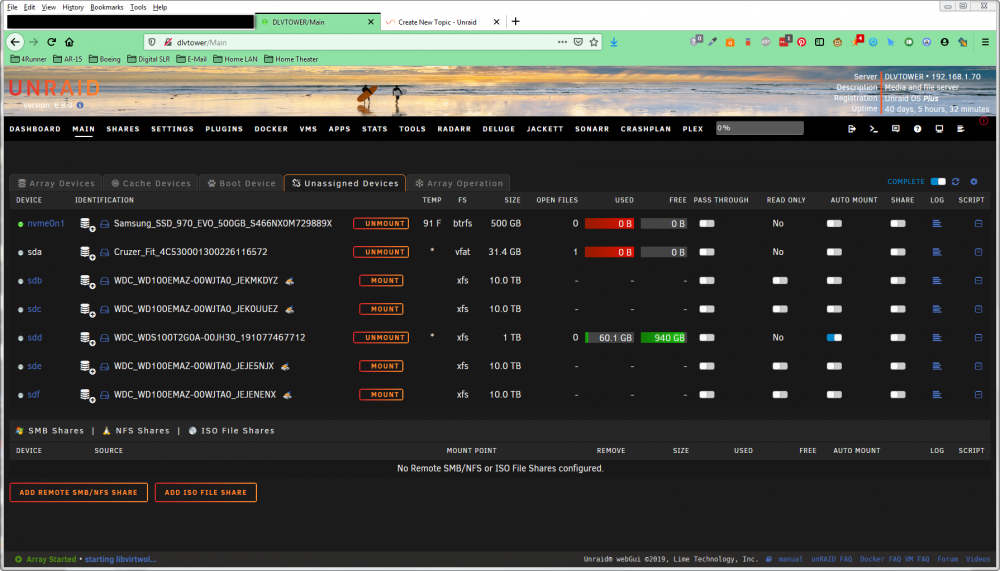Click the 0% progress bar field in the navigation
1000x571 pixels.
[x=760, y=128]
